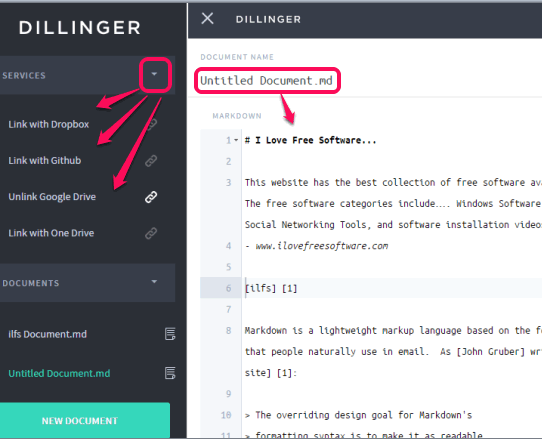542x439 pixels.
Task: Click the line starting 'This website has the best collection'
Action: (x=393, y=182)
